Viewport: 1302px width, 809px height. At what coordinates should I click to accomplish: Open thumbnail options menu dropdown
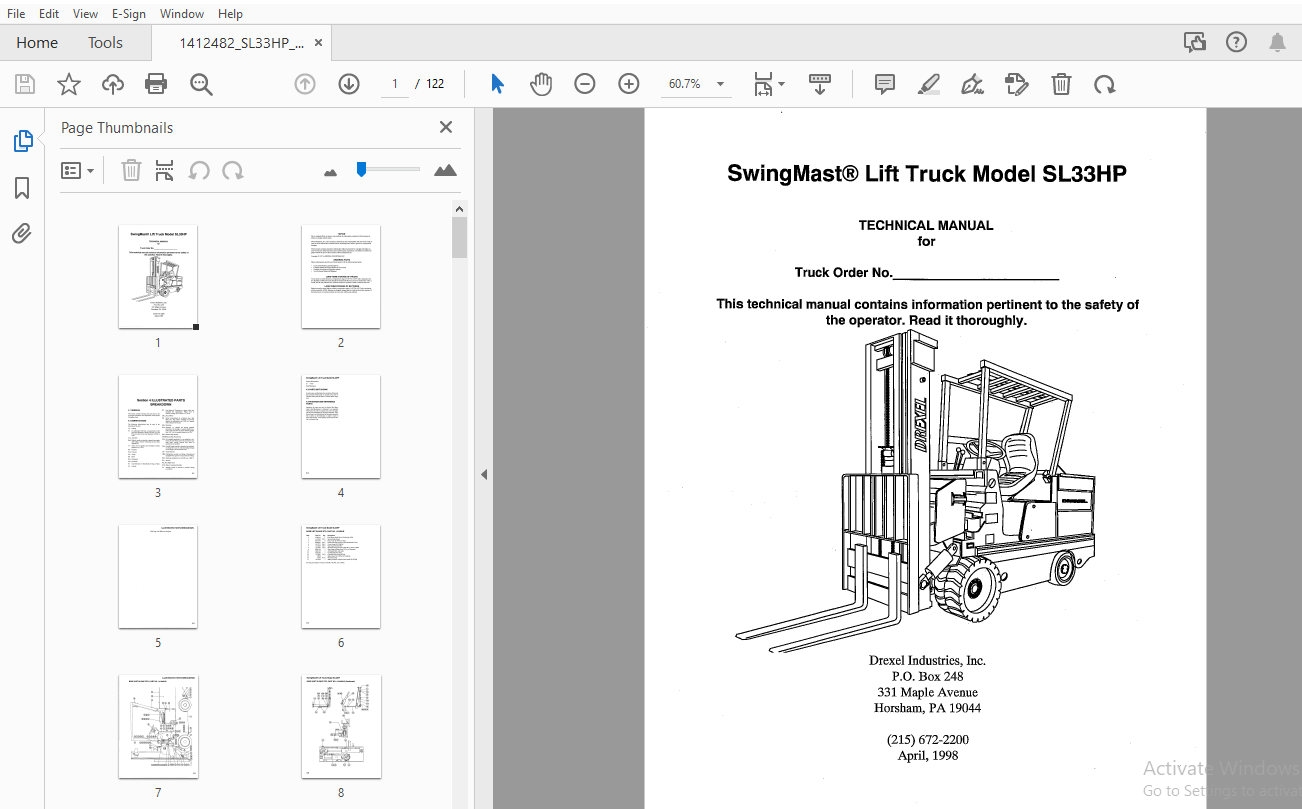click(77, 171)
